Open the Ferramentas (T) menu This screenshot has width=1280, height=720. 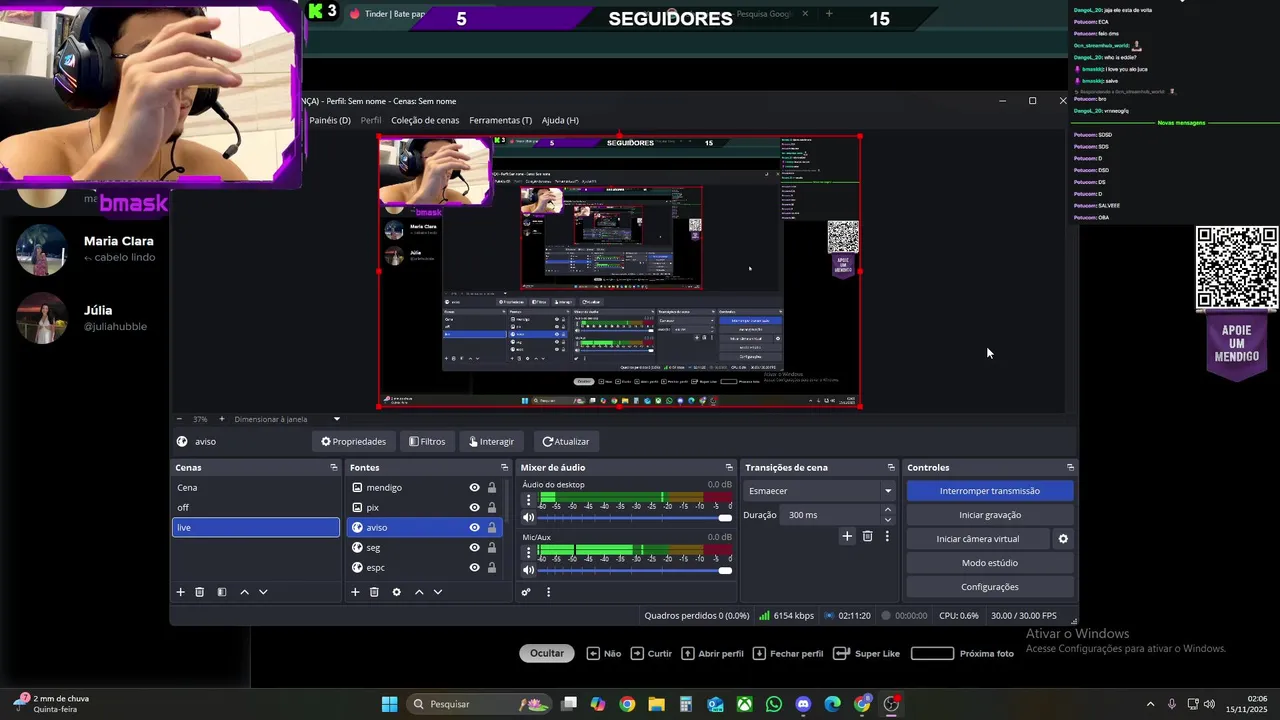click(x=500, y=120)
